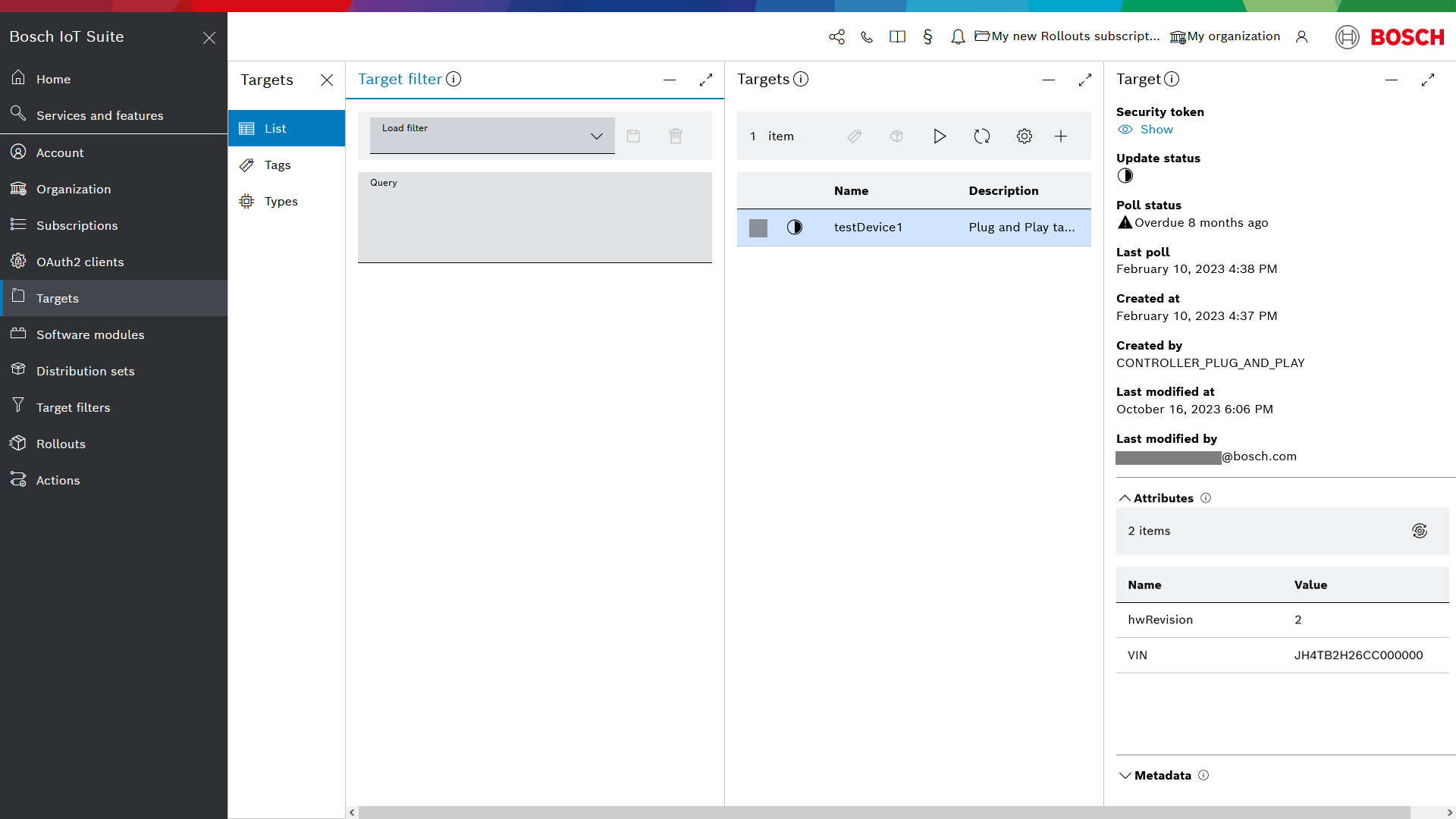Screen dimensions: 1456x819
Task: Click the refresh icon in Targets toolbar
Action: pyautogui.click(x=982, y=136)
